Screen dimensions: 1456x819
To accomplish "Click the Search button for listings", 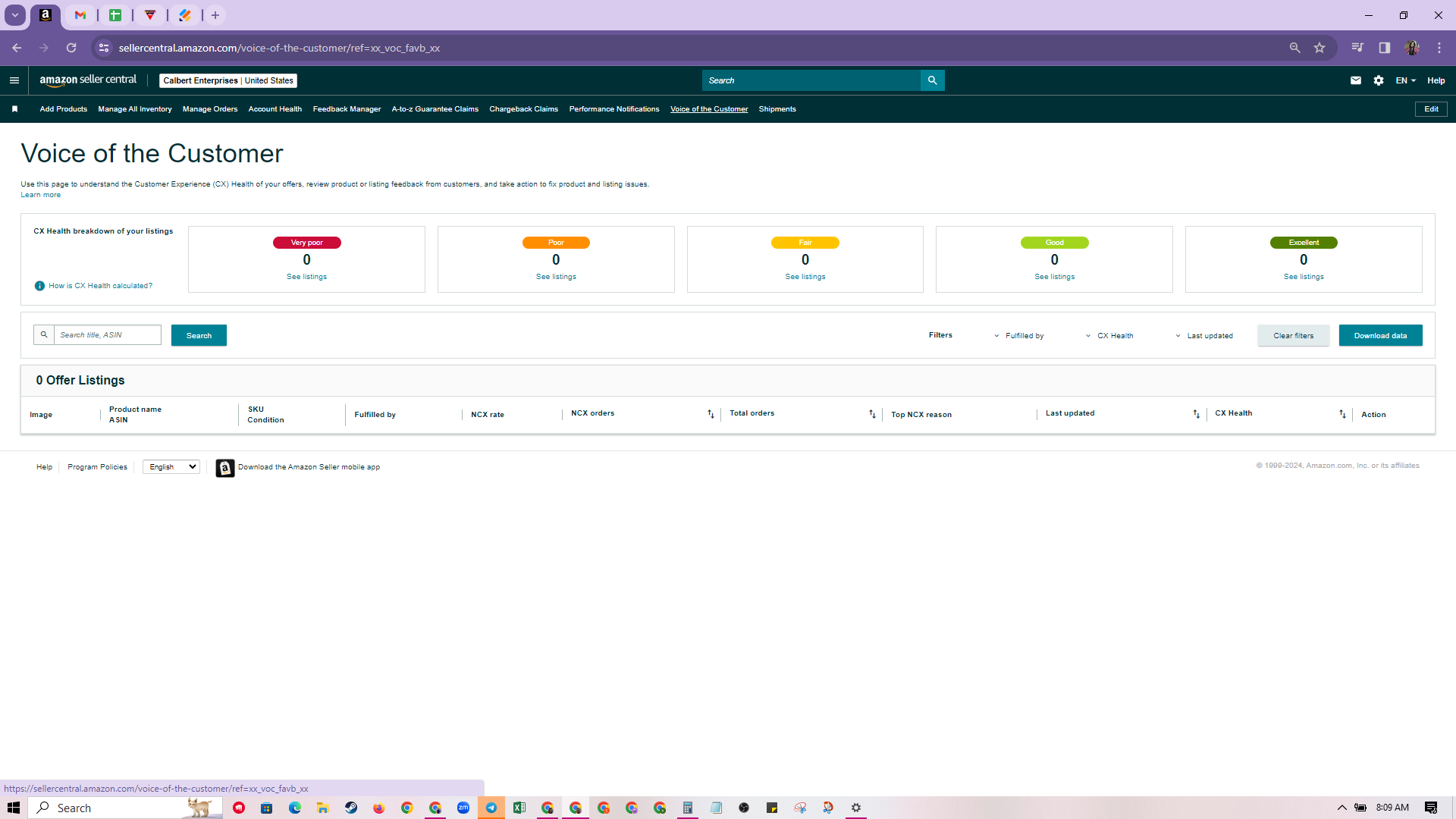I will click(199, 335).
